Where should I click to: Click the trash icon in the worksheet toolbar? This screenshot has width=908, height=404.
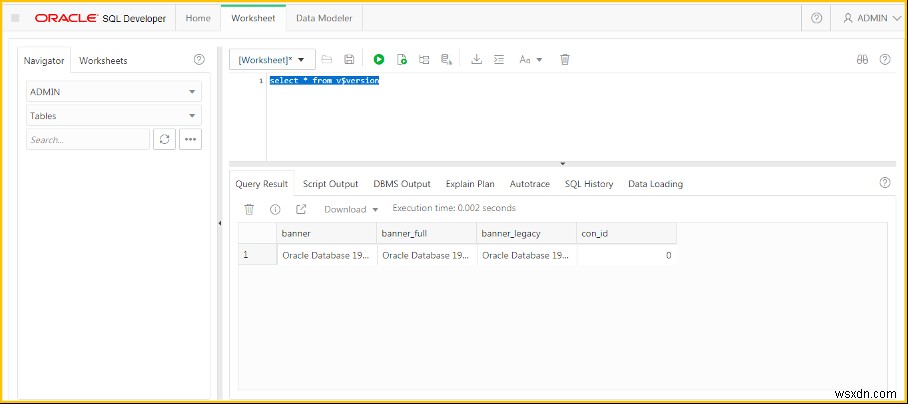coord(565,60)
